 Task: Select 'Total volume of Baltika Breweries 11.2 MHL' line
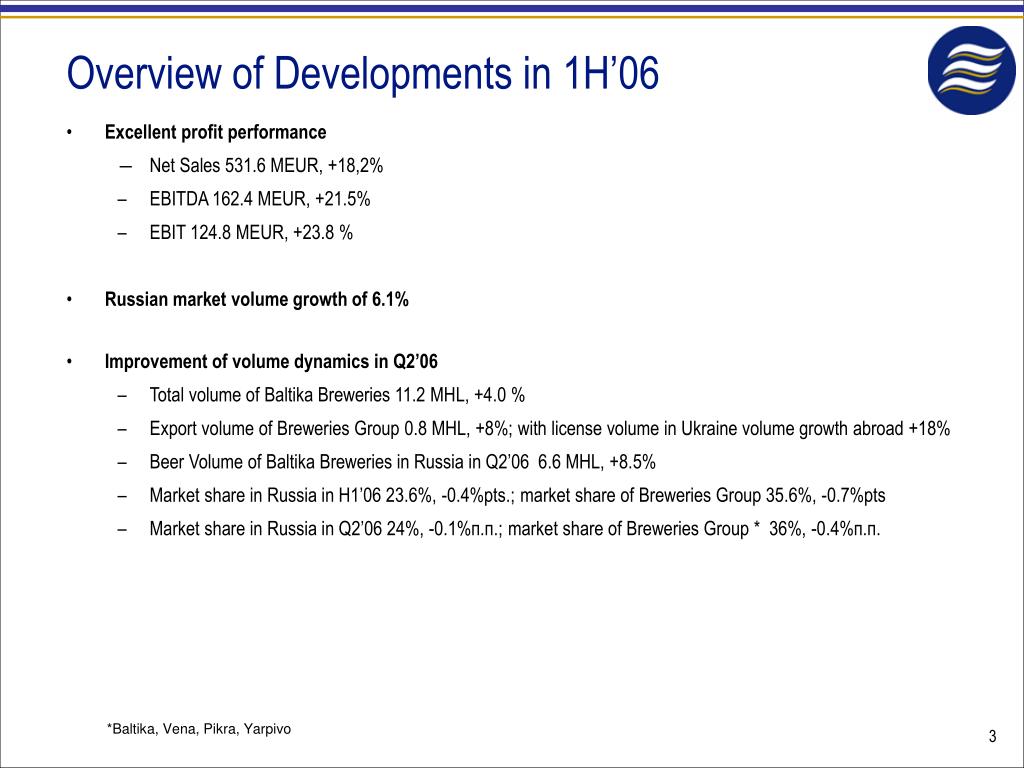coord(337,395)
